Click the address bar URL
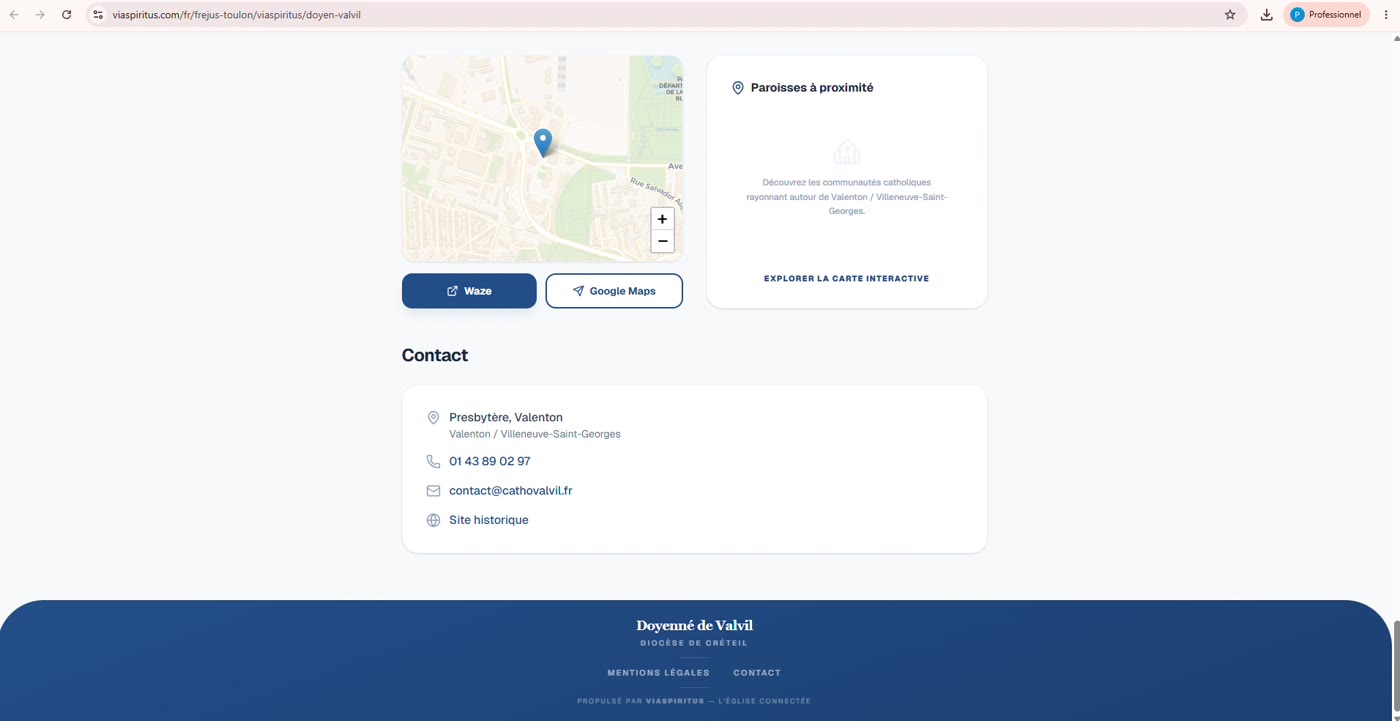 click(x=237, y=15)
